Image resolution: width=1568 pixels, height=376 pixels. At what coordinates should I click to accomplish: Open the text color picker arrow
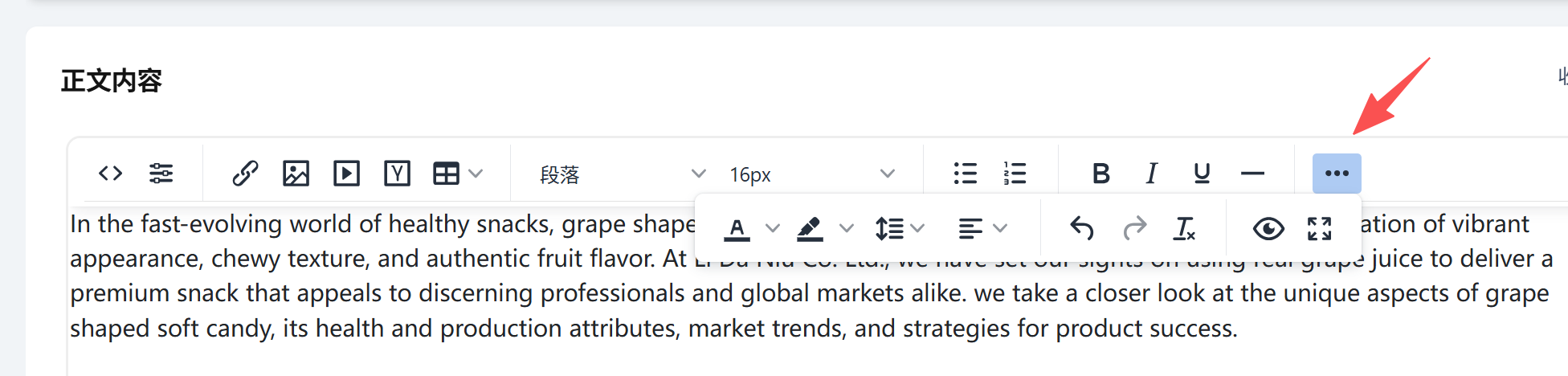click(773, 229)
